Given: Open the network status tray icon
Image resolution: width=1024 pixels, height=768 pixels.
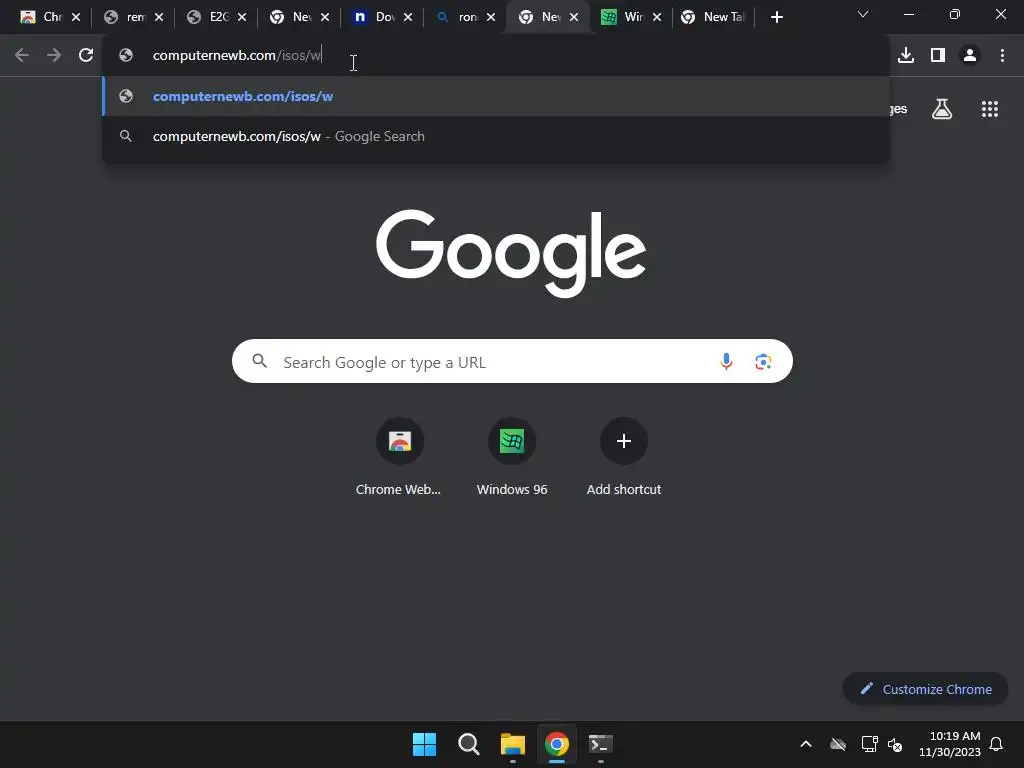Looking at the screenshot, I should tap(869, 744).
